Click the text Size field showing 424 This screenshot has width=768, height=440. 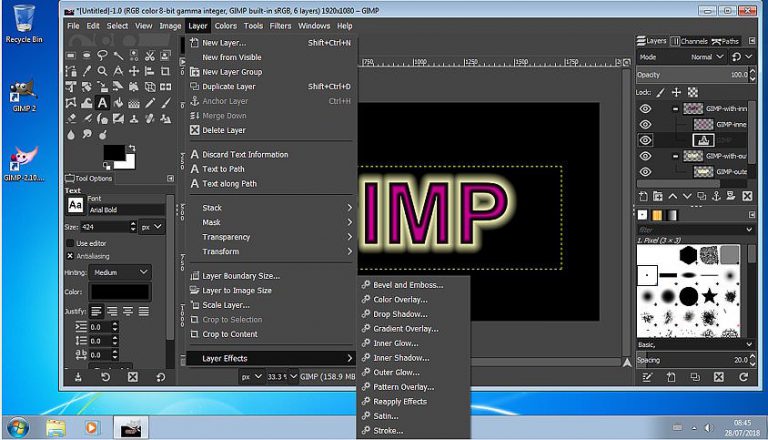tap(105, 227)
